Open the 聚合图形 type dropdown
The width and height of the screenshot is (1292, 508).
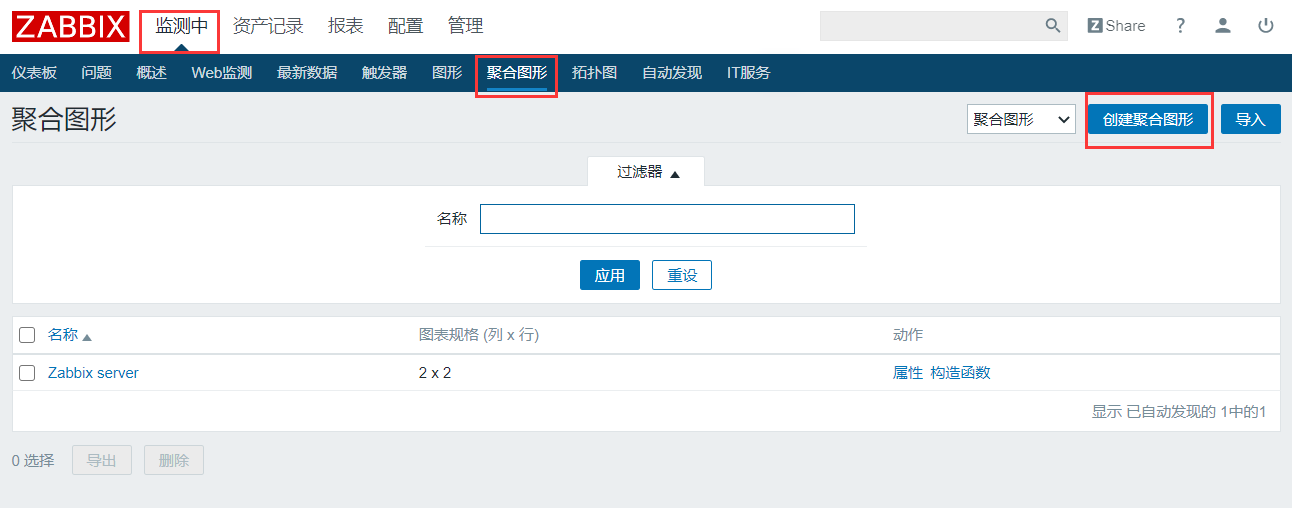pyautogui.click(x=1021, y=119)
